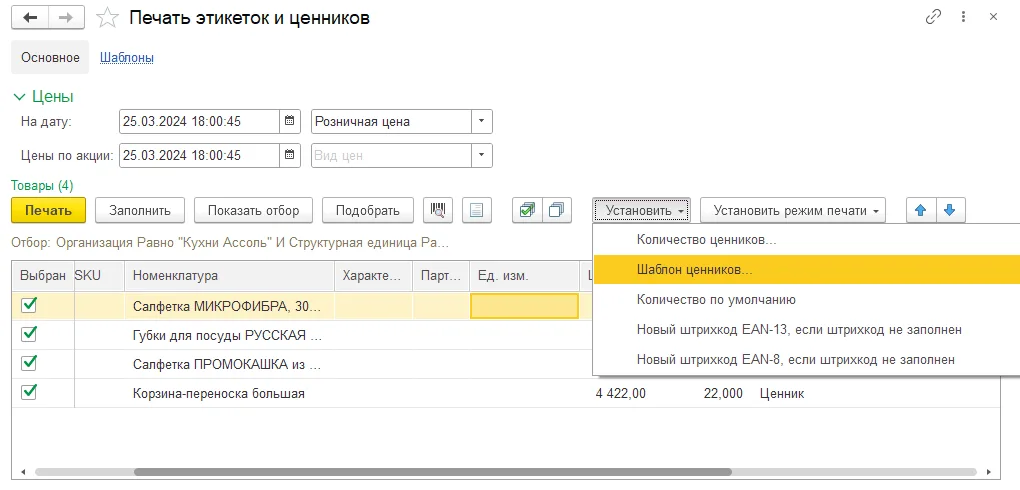The width and height of the screenshot is (1020, 490).
Task: Switch to Основное tab
Action: pyautogui.click(x=50, y=57)
